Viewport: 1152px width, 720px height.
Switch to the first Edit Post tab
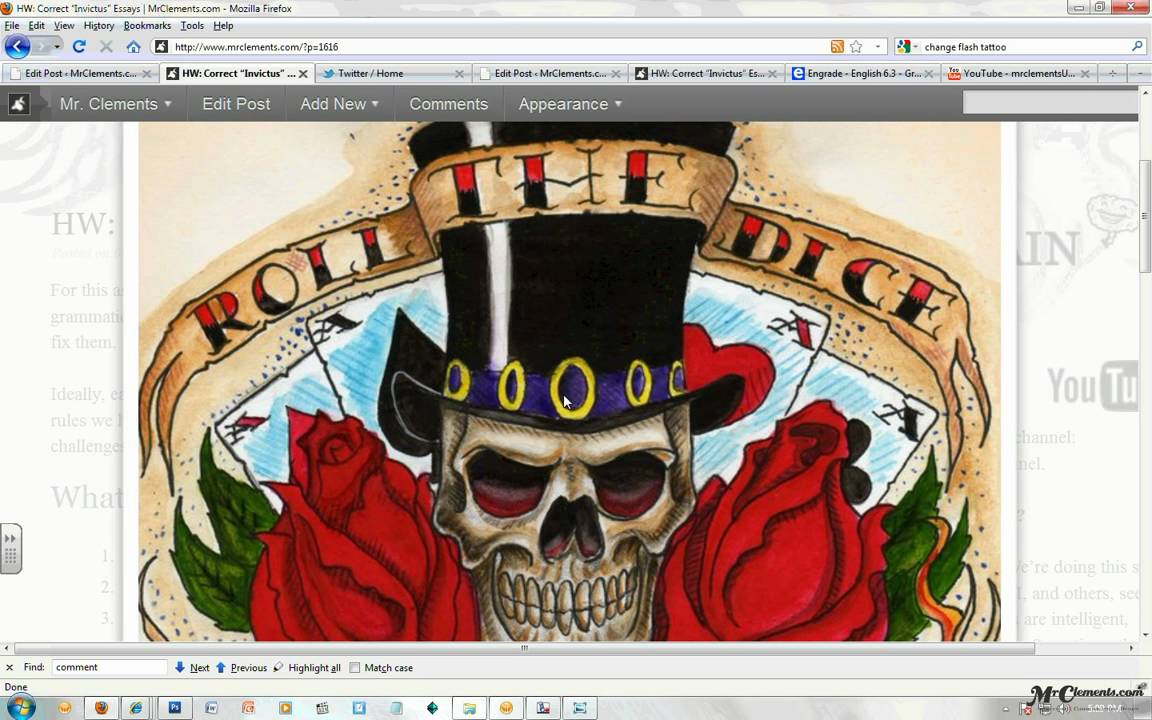pos(80,73)
